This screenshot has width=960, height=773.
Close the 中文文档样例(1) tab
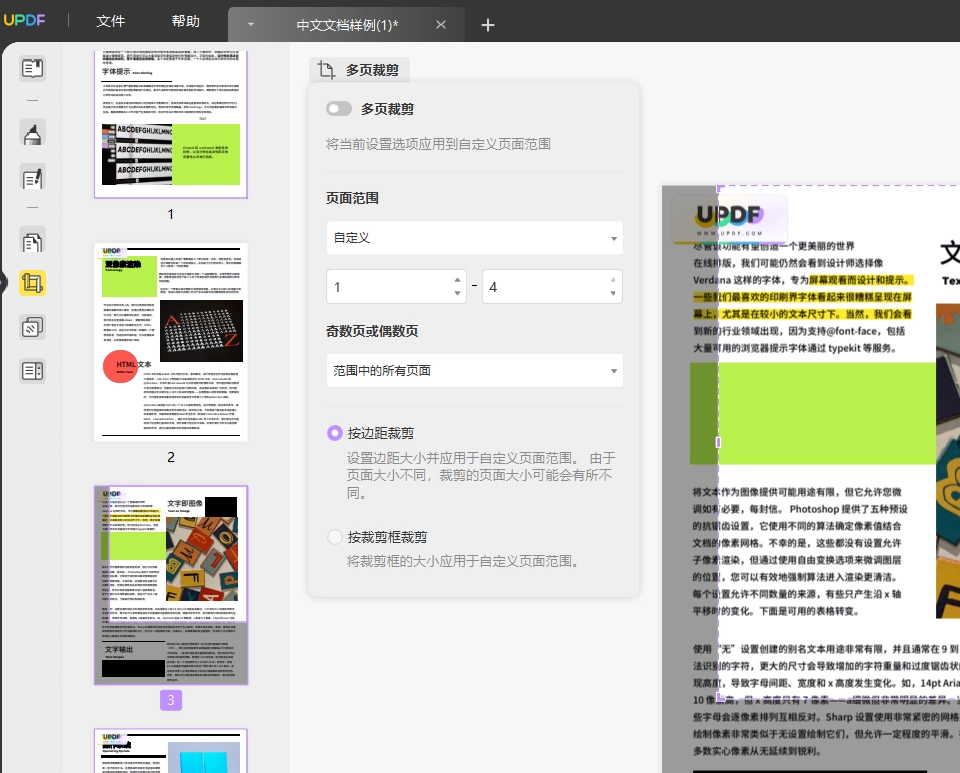[x=441, y=25]
